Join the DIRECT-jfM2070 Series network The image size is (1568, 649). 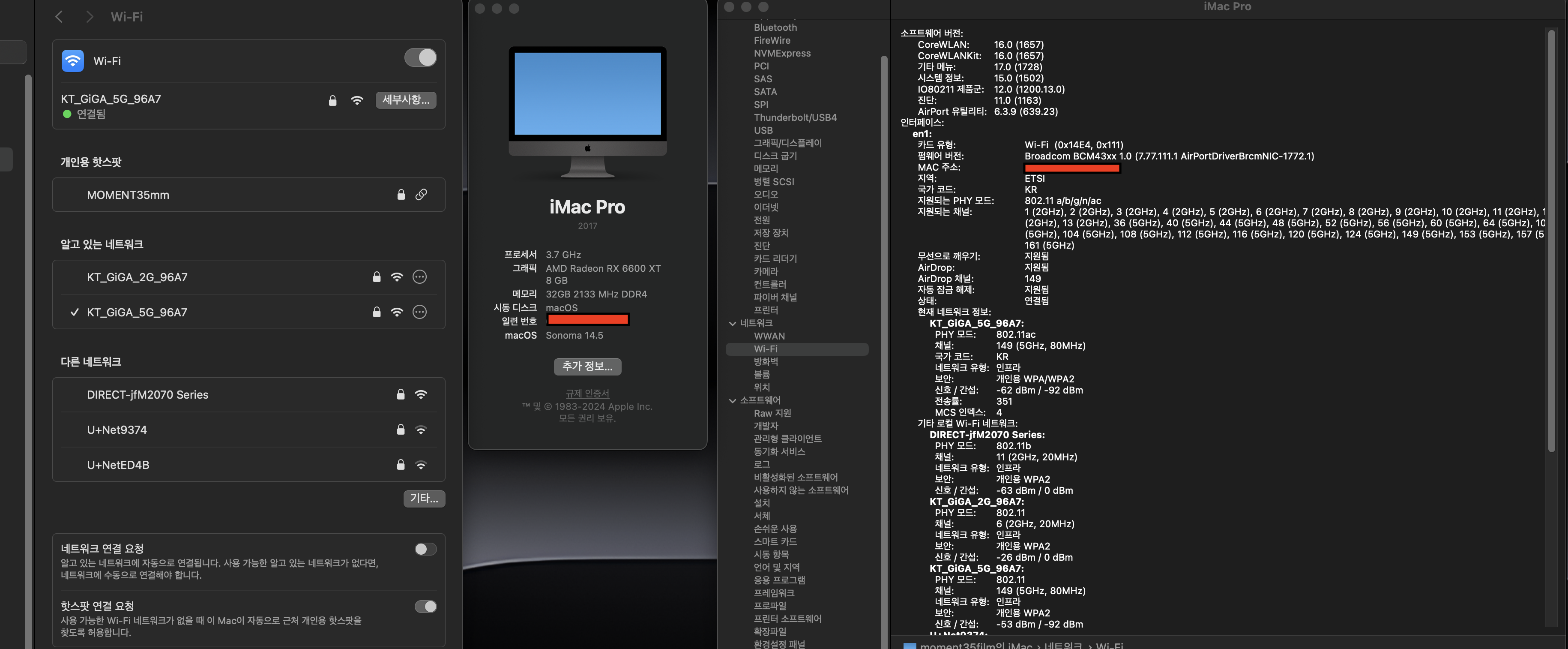[x=248, y=394]
